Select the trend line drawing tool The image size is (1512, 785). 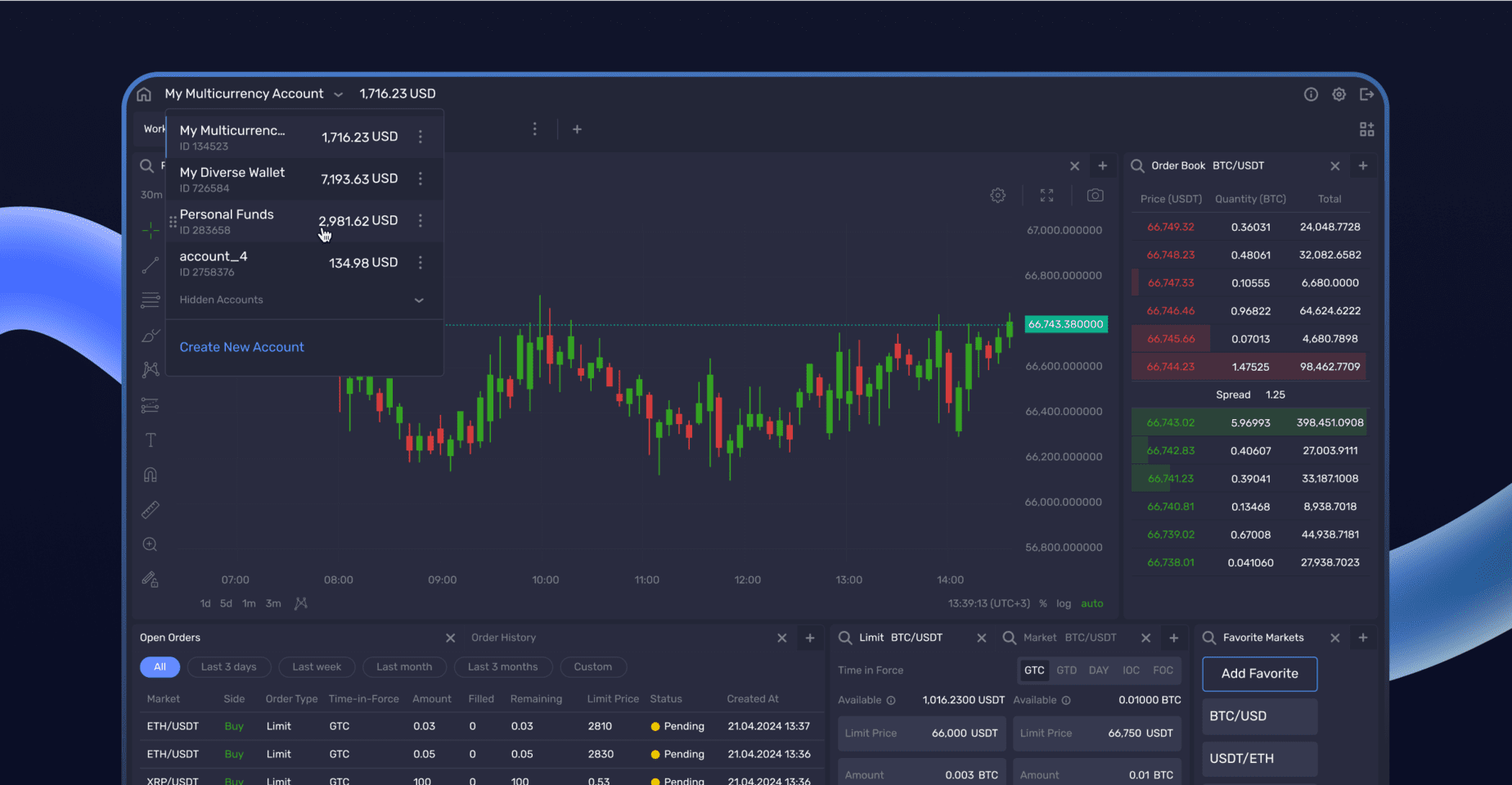151,264
